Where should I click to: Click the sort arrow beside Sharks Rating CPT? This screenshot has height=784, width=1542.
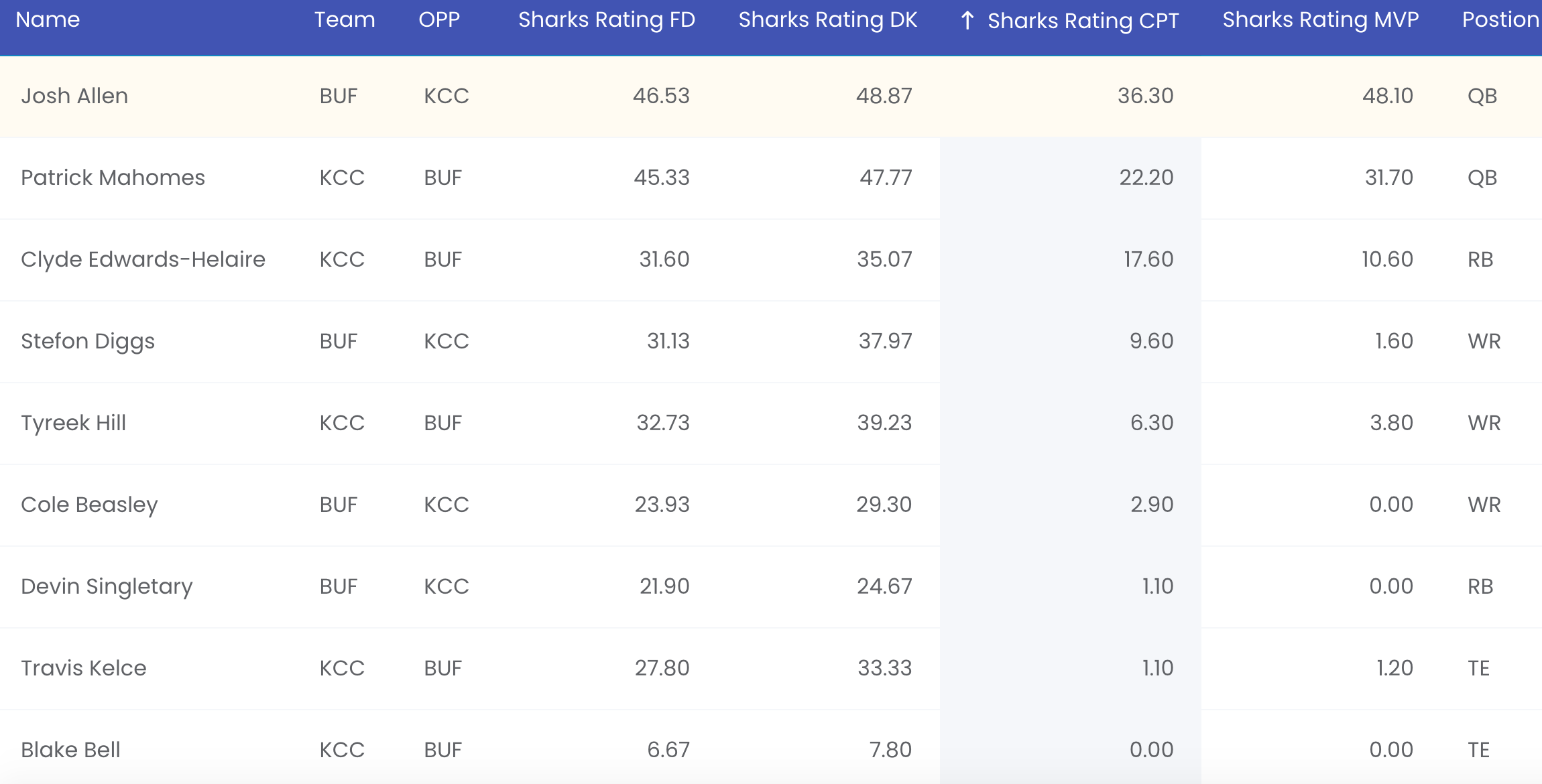pos(967,21)
